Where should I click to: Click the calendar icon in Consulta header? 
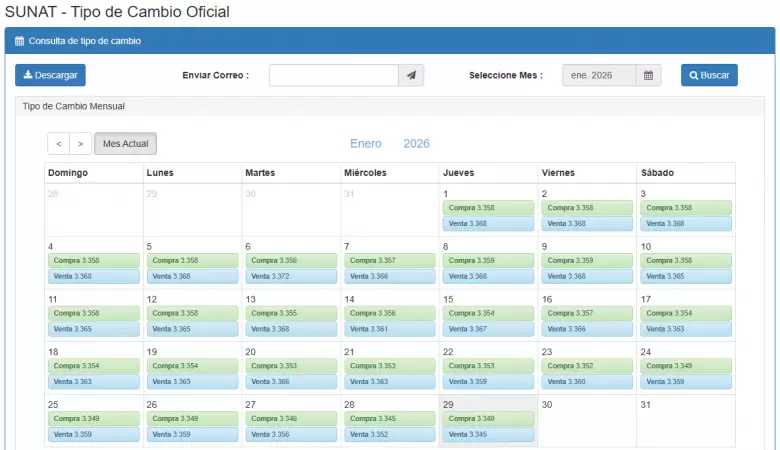(19, 41)
